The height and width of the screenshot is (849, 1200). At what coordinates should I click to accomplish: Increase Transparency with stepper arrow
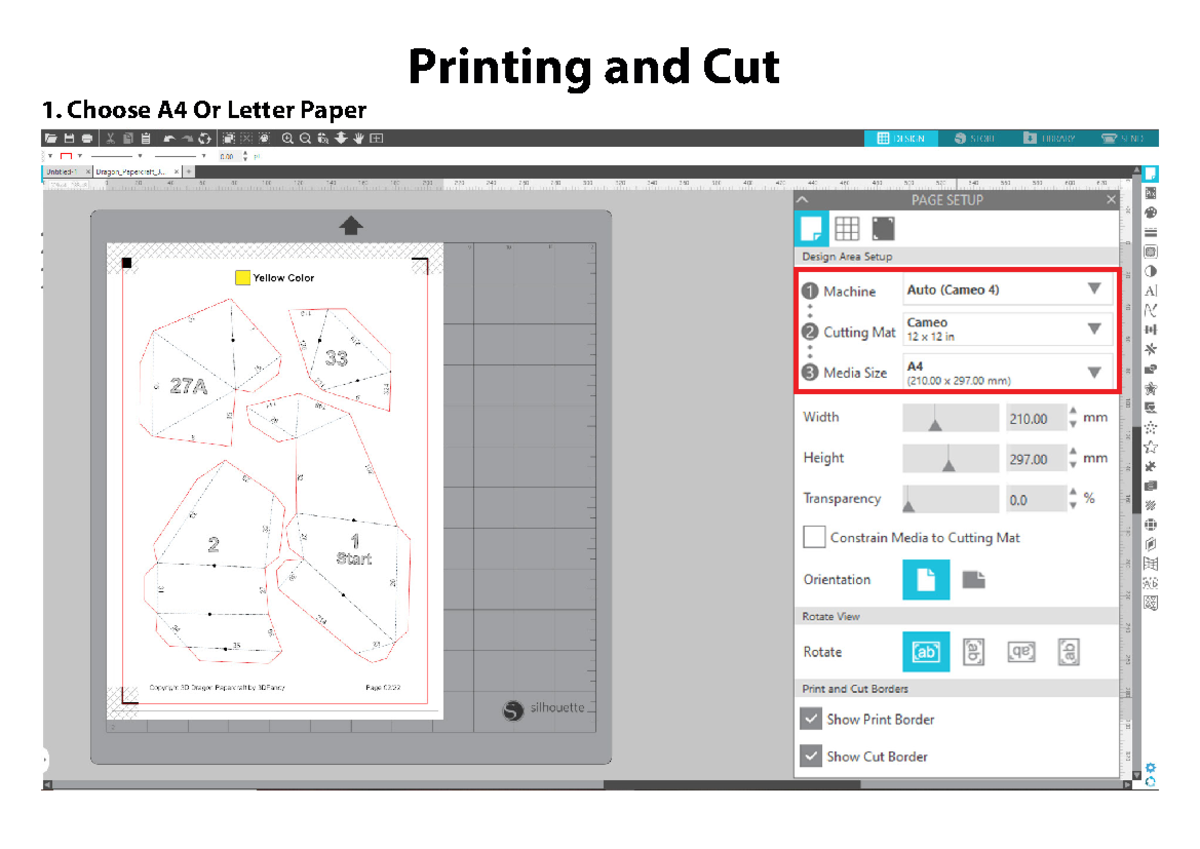1073,493
